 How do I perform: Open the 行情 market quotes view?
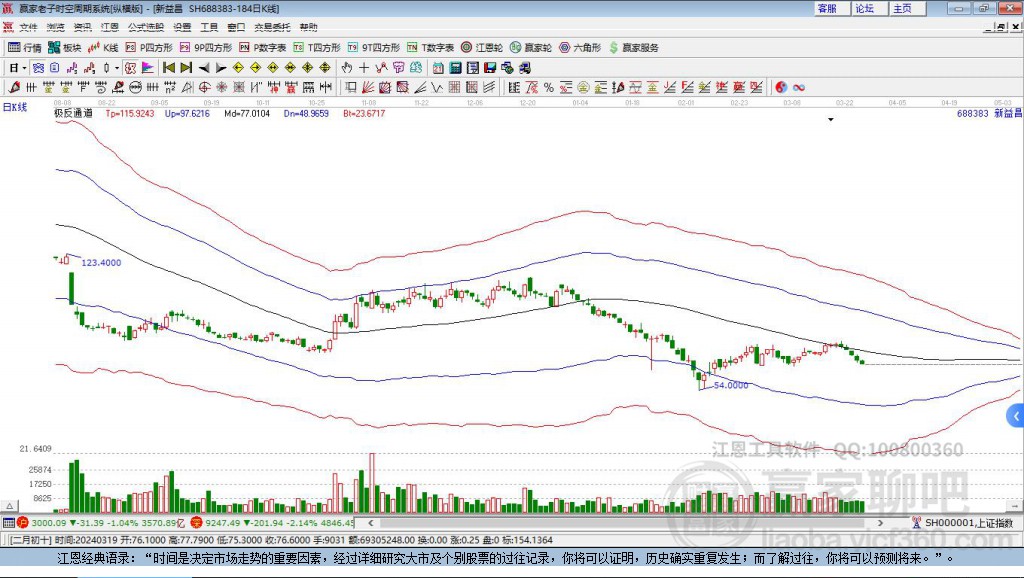24,48
